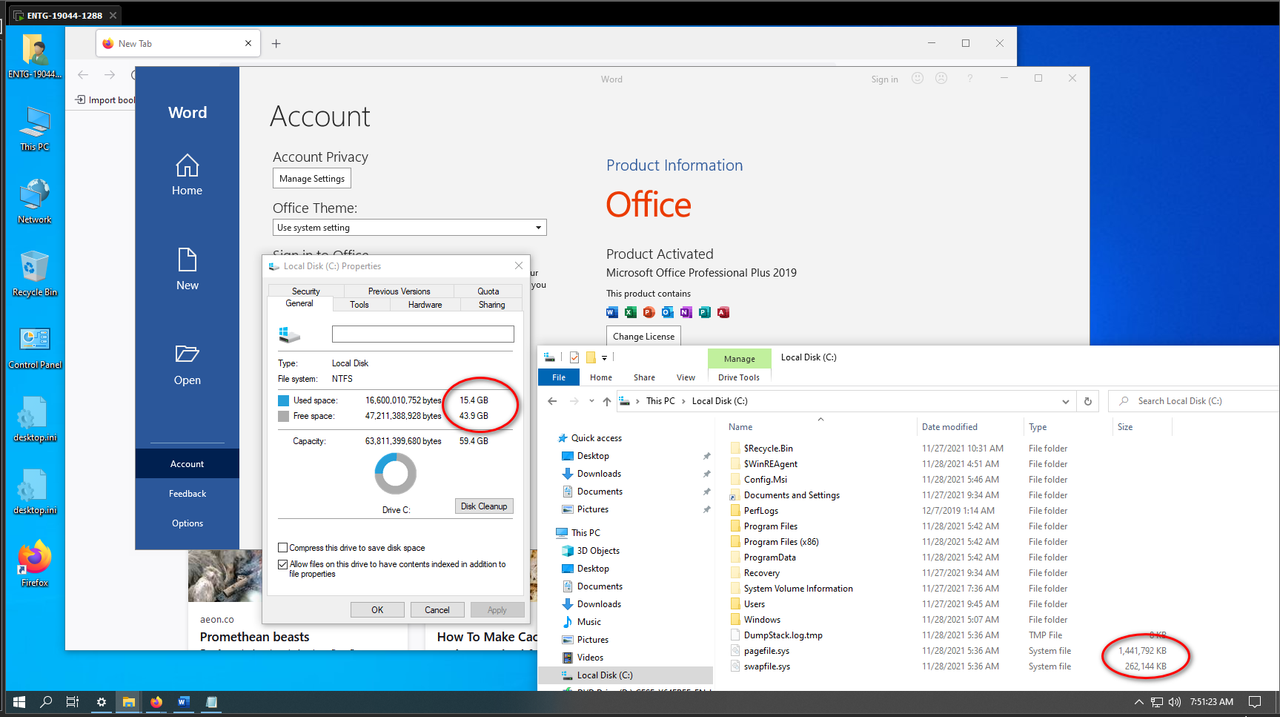The image size is (1280, 717).
Task: Select the New document icon in Word
Action: point(187,260)
